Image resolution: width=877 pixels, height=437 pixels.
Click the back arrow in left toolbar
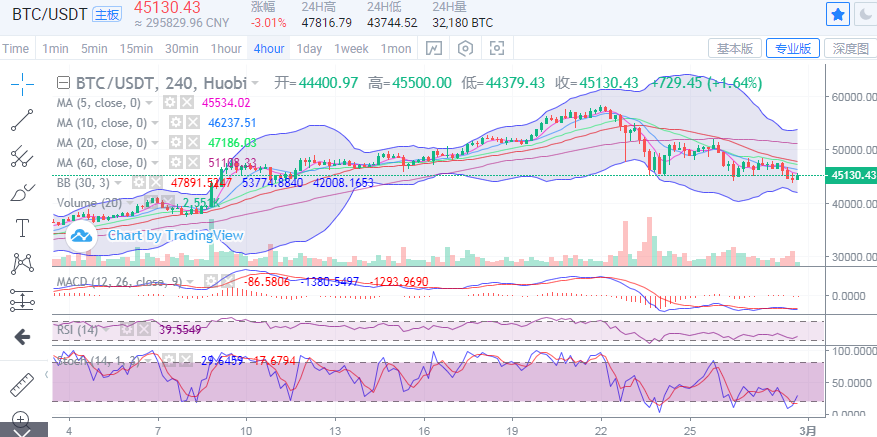[x=22, y=336]
